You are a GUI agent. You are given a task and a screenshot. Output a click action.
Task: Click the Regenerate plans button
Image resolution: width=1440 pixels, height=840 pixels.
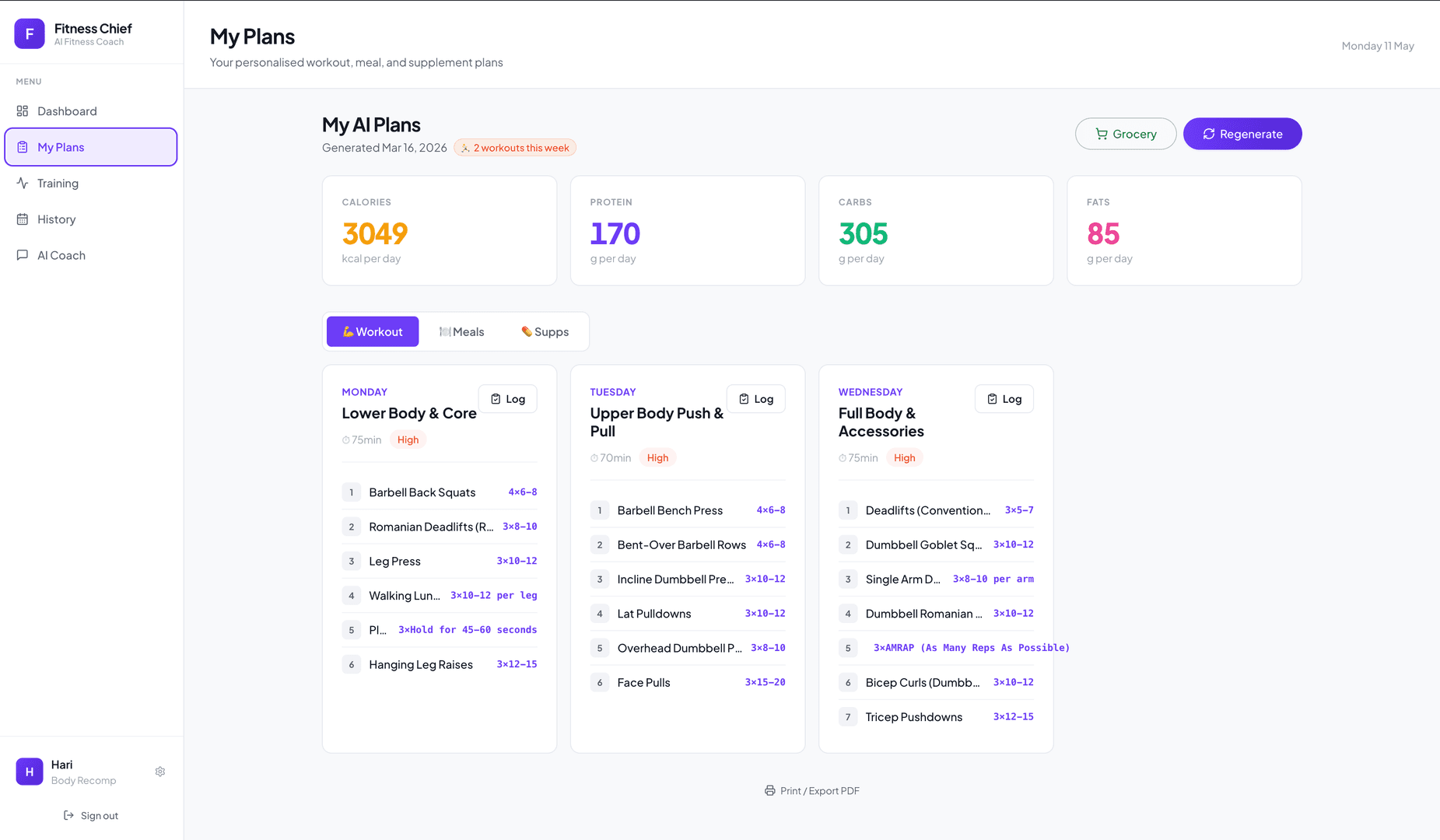[1242, 134]
